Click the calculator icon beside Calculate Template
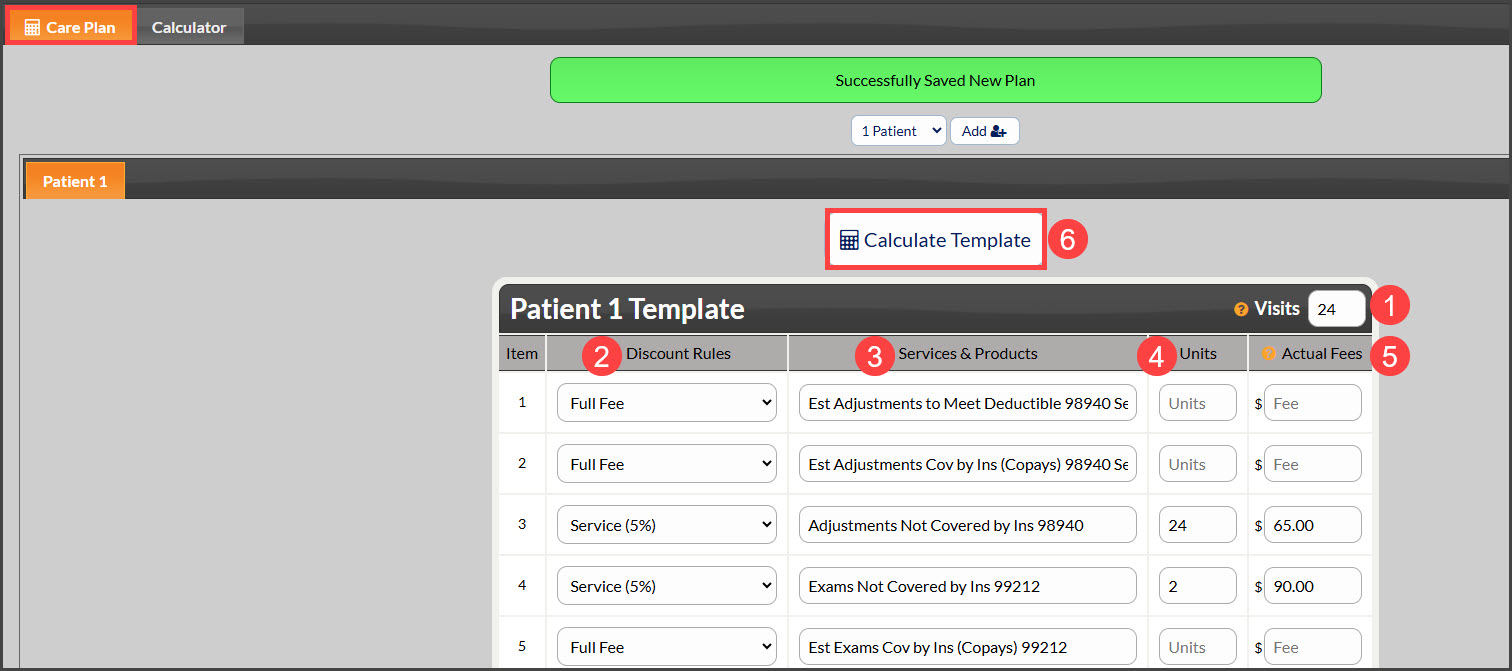Screen dimensions: 1512x671 click(849, 240)
